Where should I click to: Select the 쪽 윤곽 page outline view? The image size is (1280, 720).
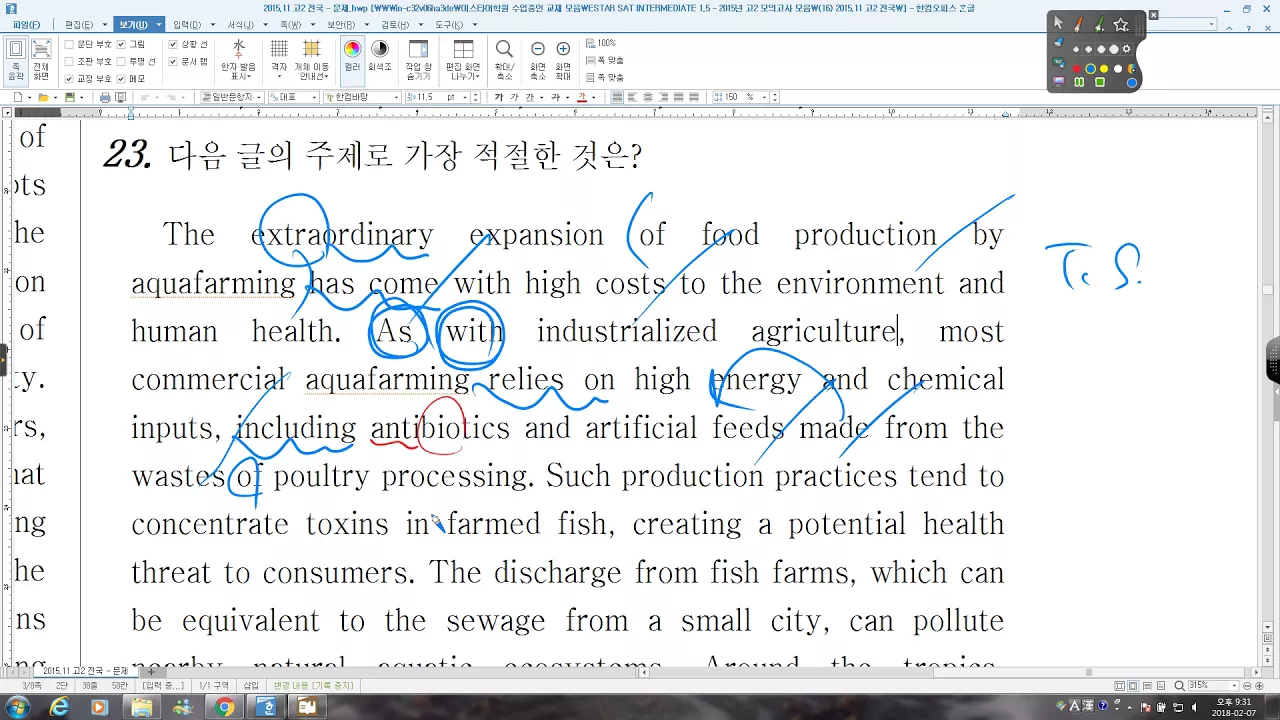tap(16, 61)
